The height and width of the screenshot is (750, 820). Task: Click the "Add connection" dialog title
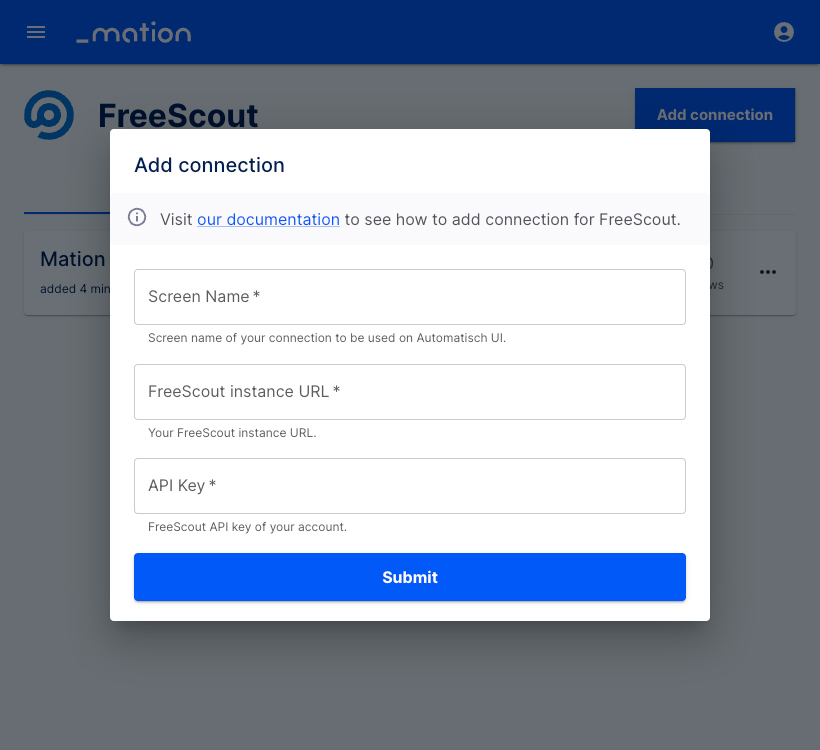(209, 165)
